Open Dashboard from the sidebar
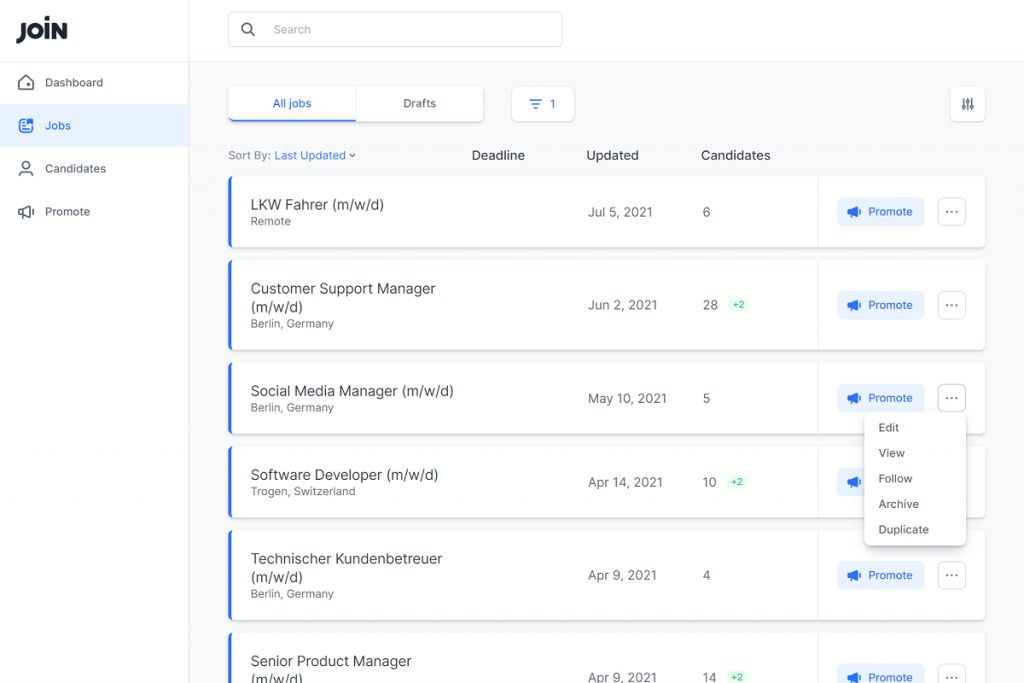Image resolution: width=1024 pixels, height=683 pixels. point(73,83)
